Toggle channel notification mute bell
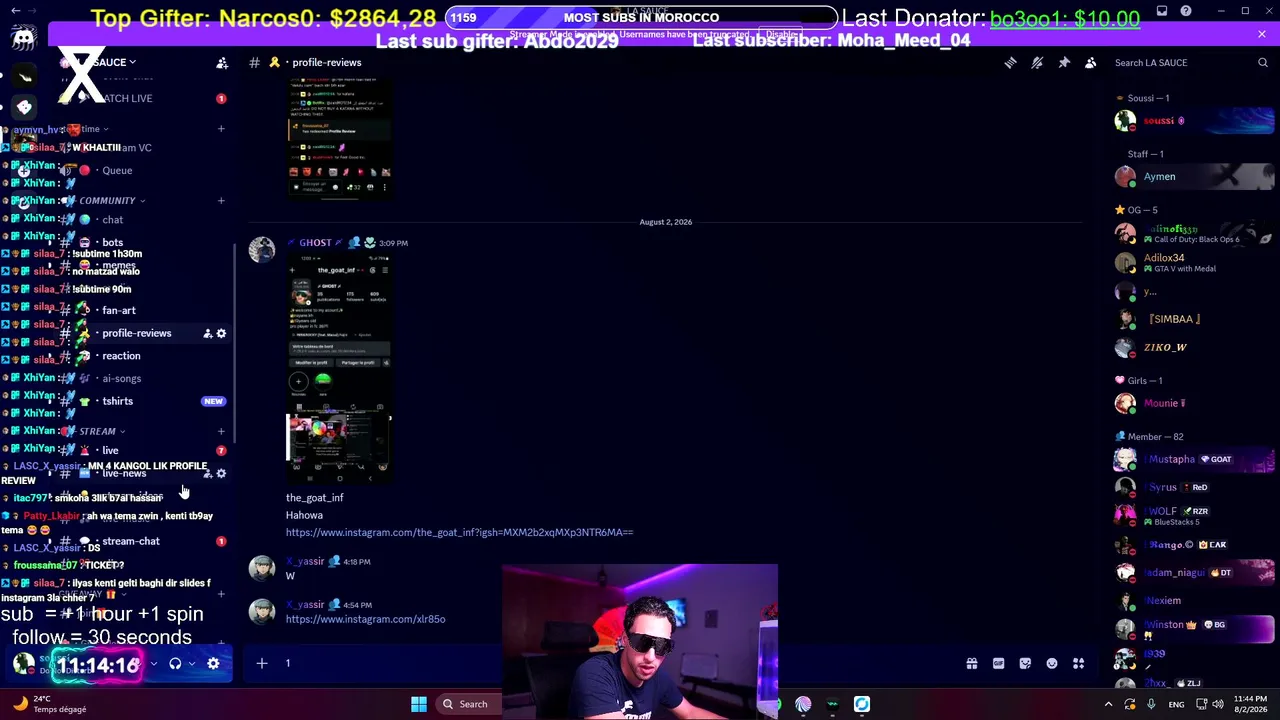This screenshot has width=1280, height=720. (x=1037, y=62)
